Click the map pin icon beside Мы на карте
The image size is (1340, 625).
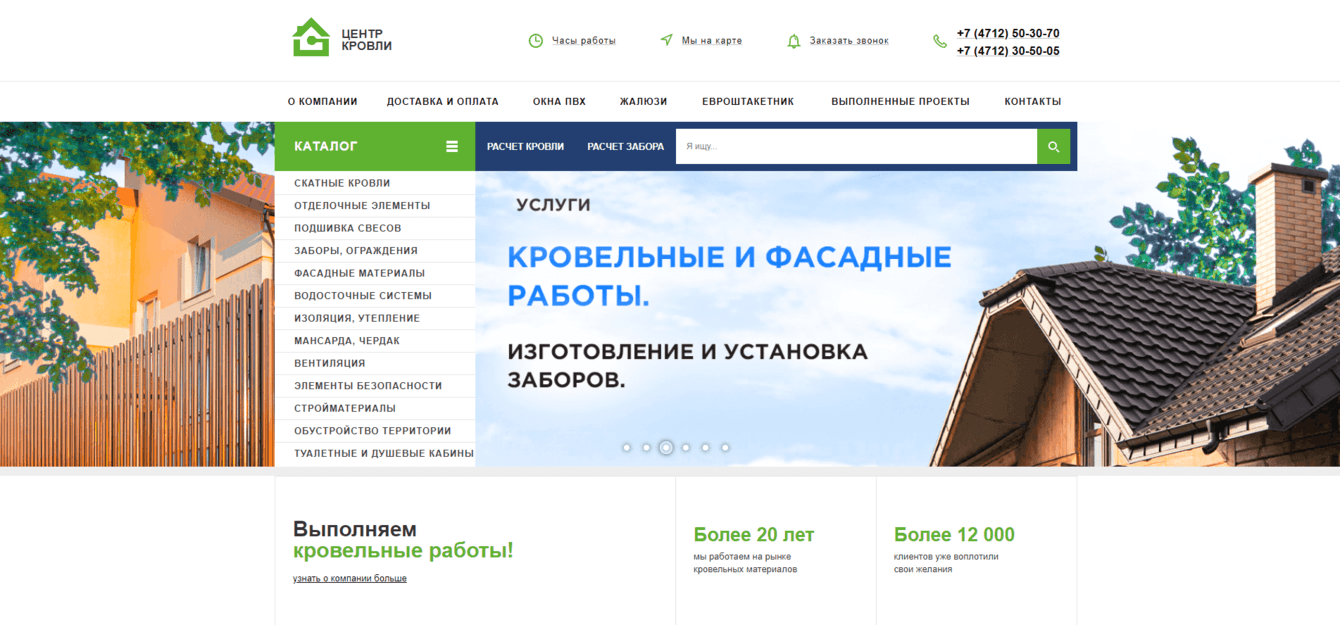click(x=666, y=40)
